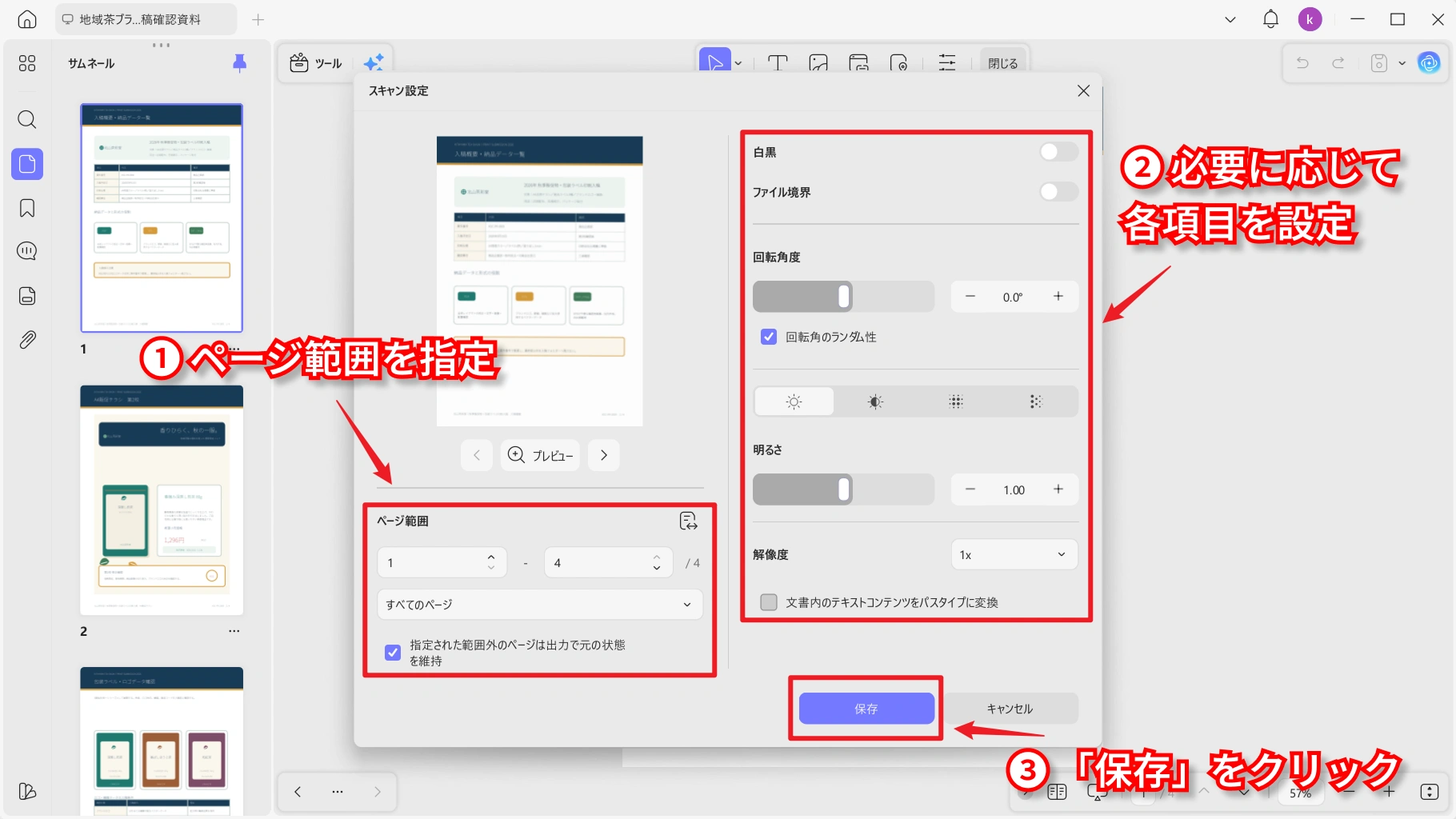
Task: Increase brightness with plus button
Action: [x=1058, y=489]
